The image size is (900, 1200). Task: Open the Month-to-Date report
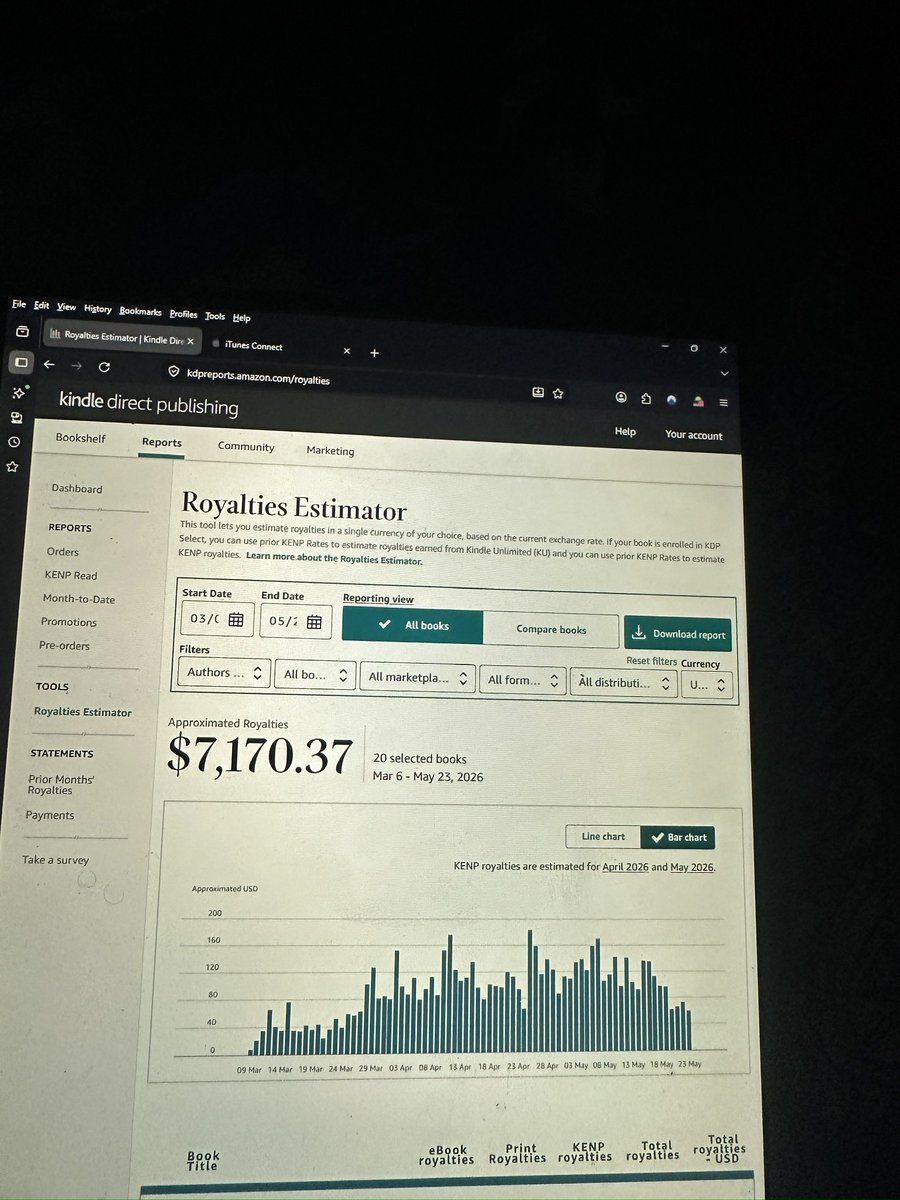click(x=79, y=599)
